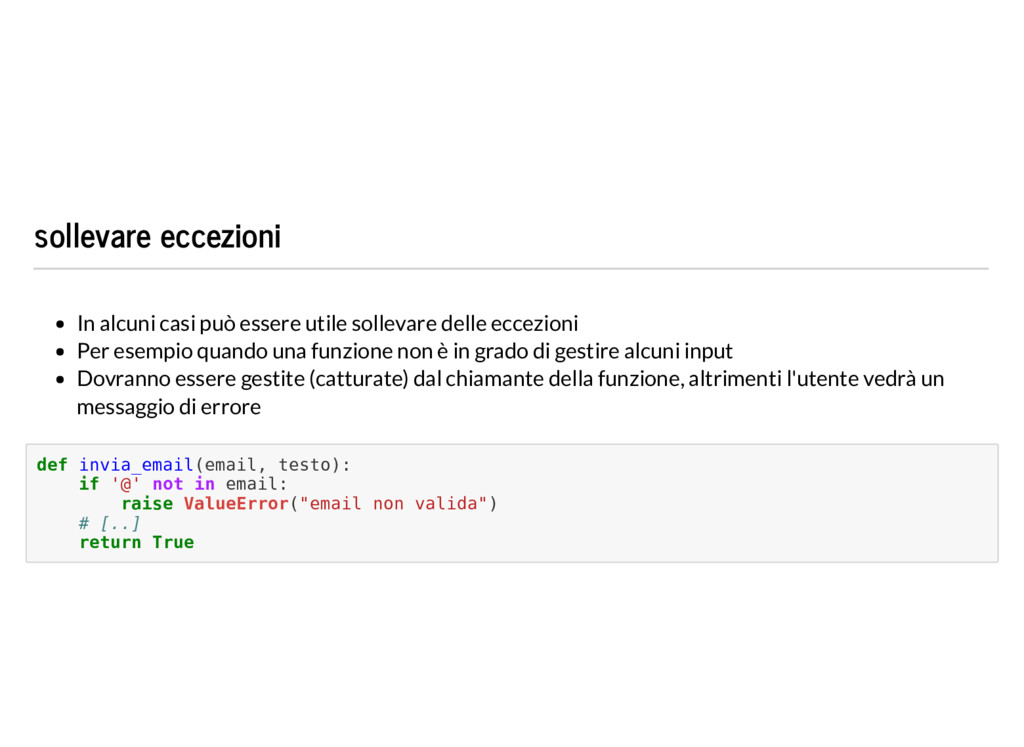This screenshot has height=747, width=1024.
Task: Click the "email non valida" string
Action: tap(393, 503)
